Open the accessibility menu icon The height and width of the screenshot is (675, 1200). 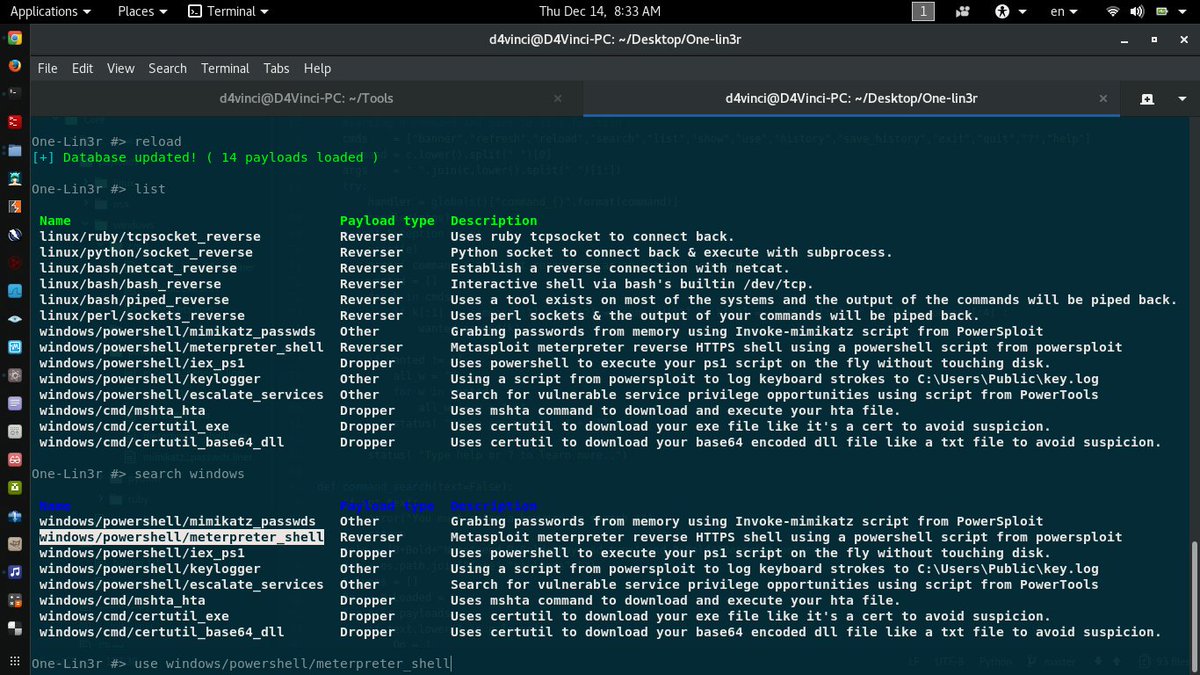coord(1003,11)
